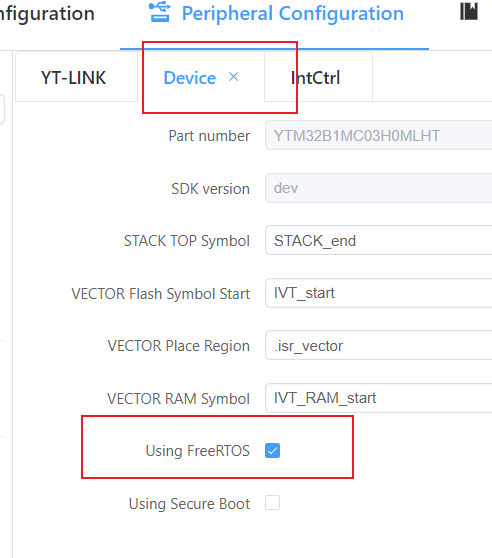The width and height of the screenshot is (492, 558).
Task: Open the bookmarked book icon at top right
Action: point(469,11)
